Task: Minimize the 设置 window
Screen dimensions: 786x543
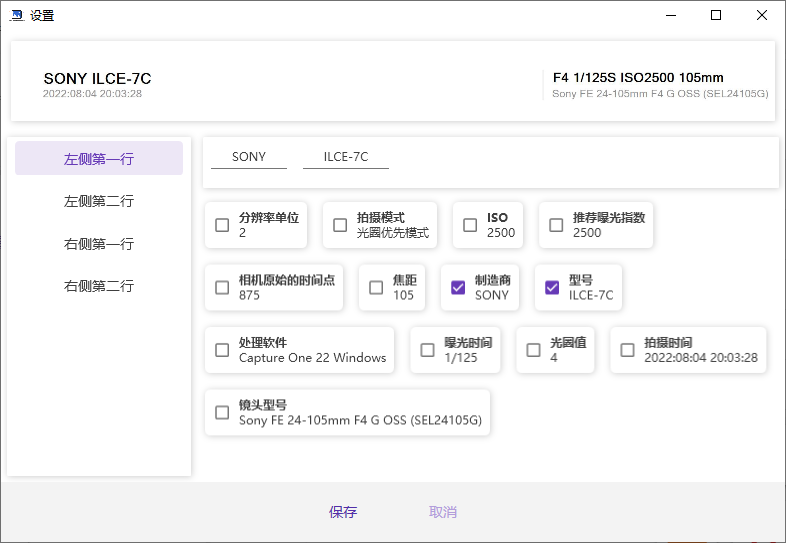Action: (671, 16)
